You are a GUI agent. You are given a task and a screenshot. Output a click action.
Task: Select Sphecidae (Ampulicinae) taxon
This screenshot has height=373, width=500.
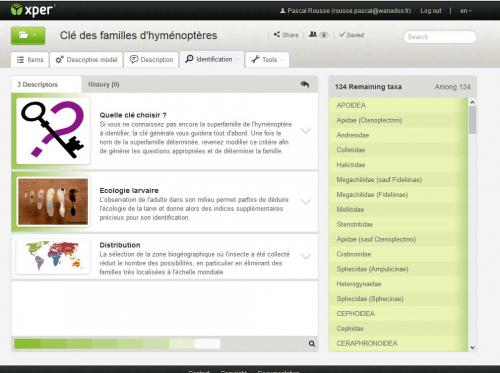click(x=398, y=269)
